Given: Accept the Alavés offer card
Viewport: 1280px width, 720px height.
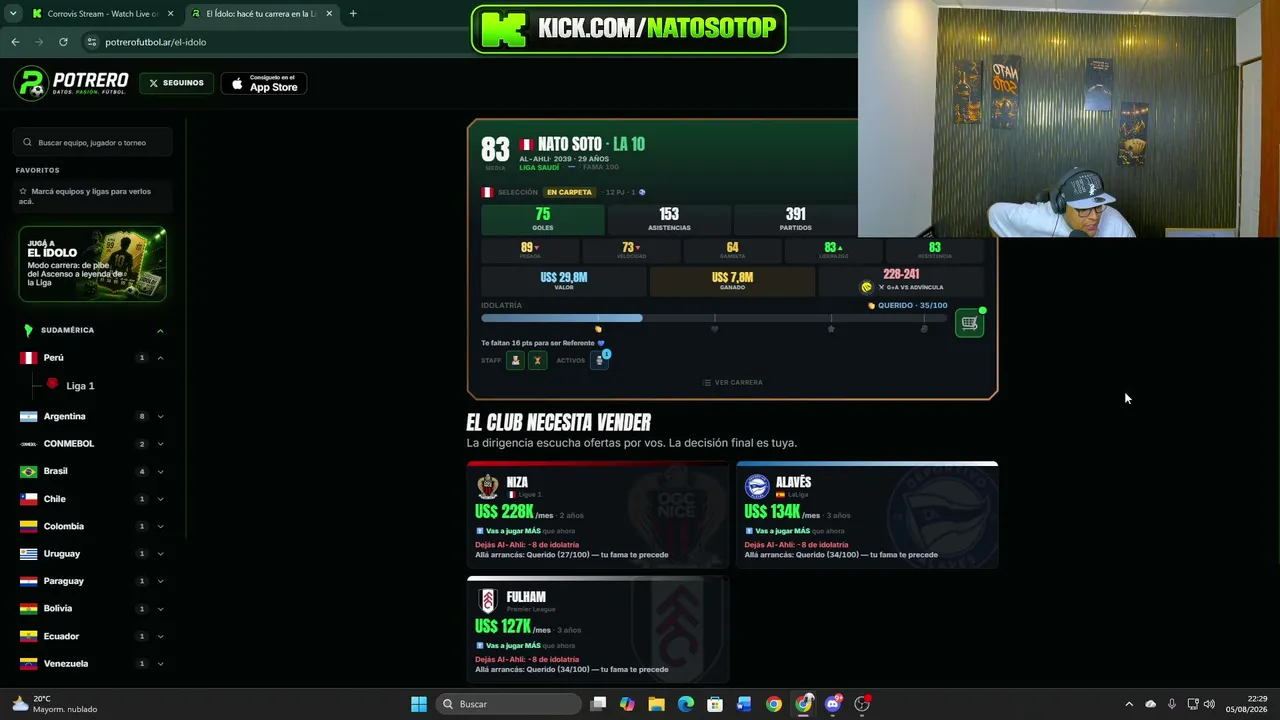Looking at the screenshot, I should (x=867, y=515).
